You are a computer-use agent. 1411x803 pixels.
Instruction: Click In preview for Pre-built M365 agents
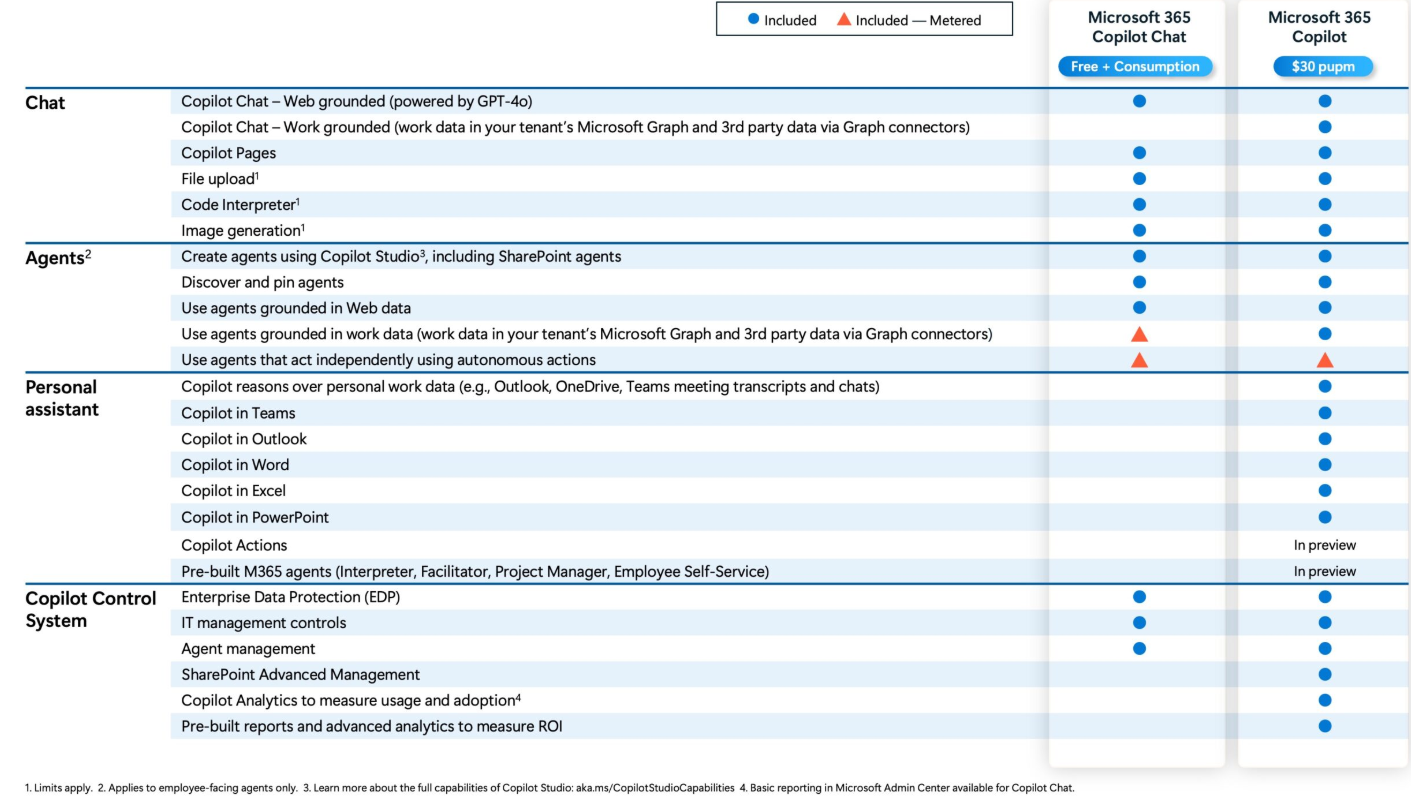[x=1325, y=571]
